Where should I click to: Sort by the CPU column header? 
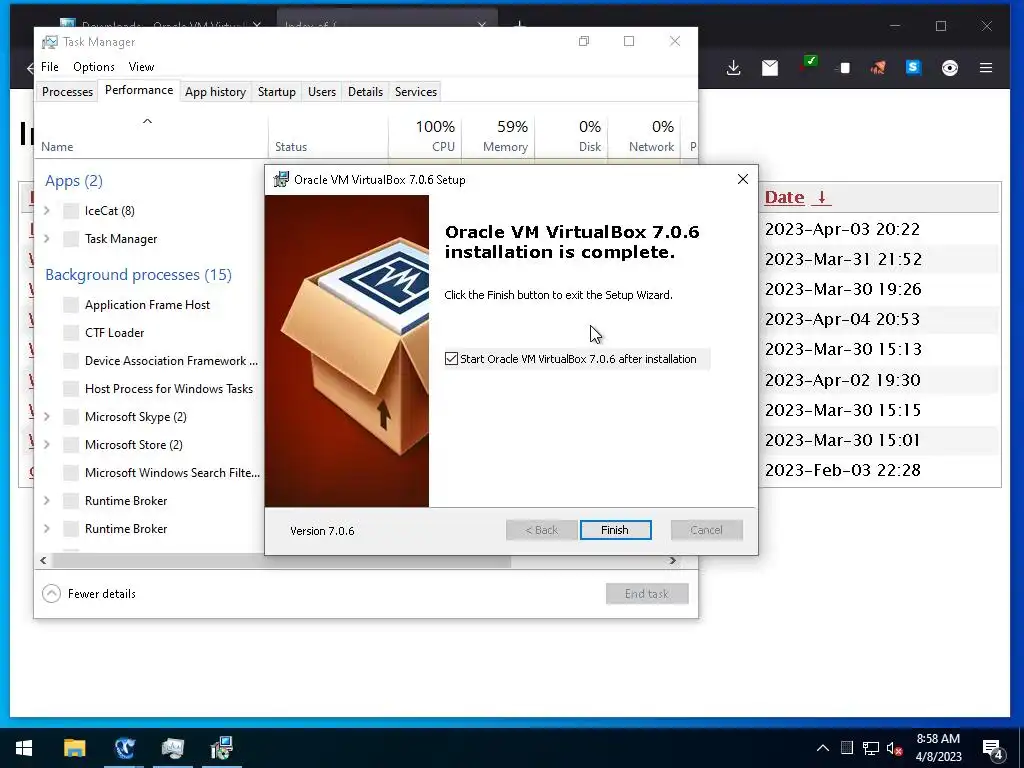tap(425, 136)
